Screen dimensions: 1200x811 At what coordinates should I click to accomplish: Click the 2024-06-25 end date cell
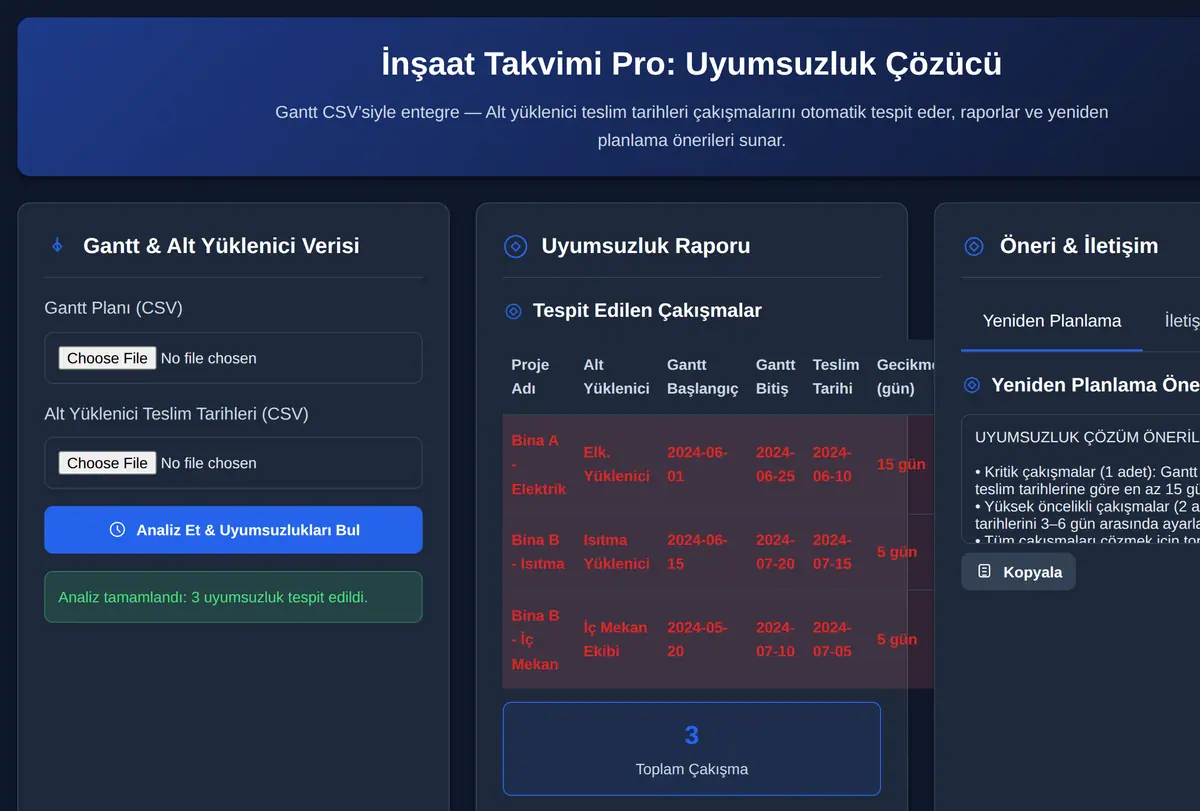tap(776, 464)
